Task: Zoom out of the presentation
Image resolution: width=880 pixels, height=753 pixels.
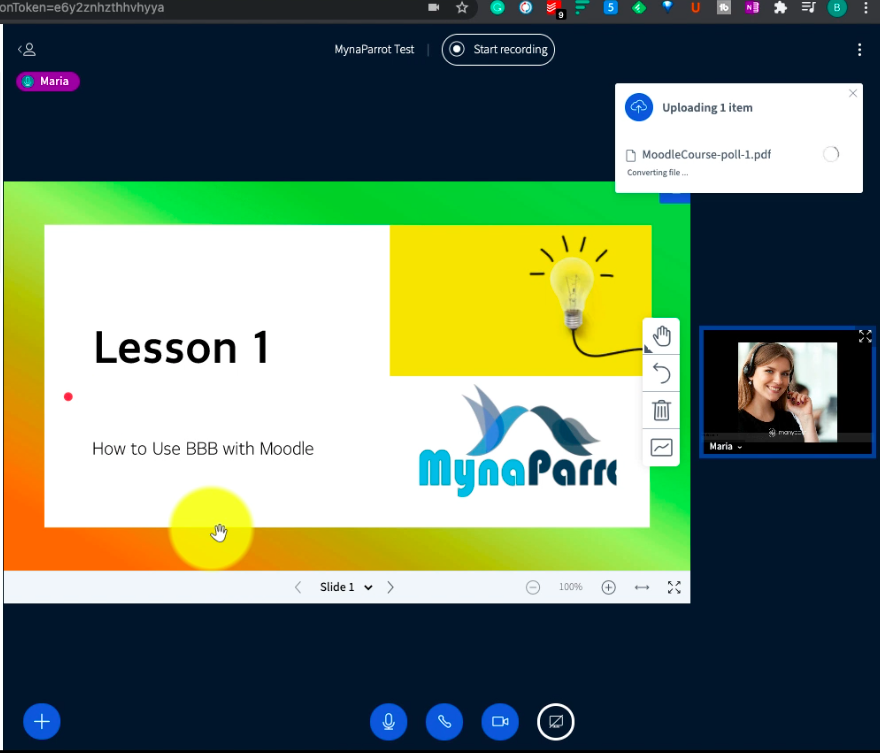Action: pos(533,587)
